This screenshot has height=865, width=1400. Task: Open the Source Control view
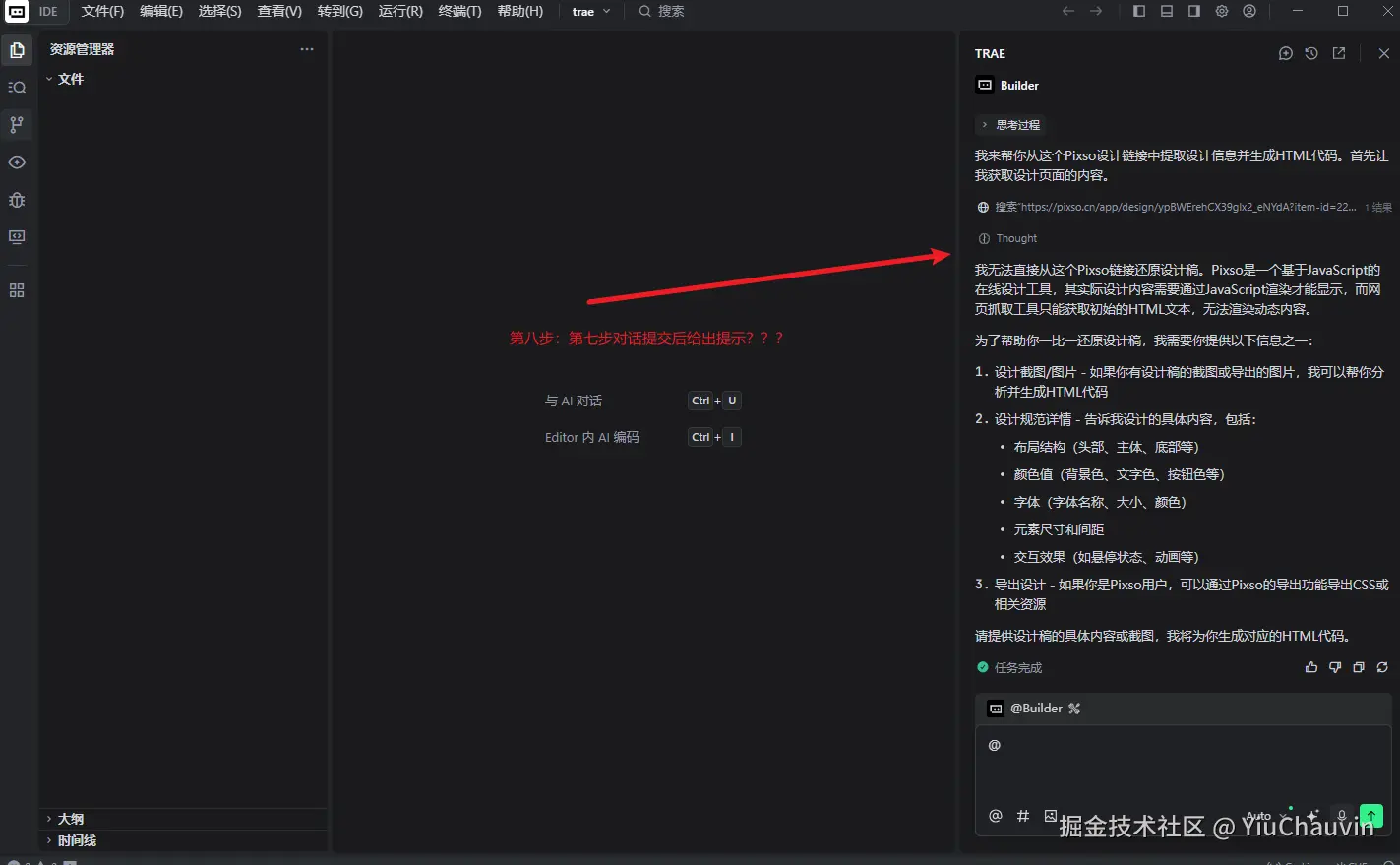(x=17, y=125)
